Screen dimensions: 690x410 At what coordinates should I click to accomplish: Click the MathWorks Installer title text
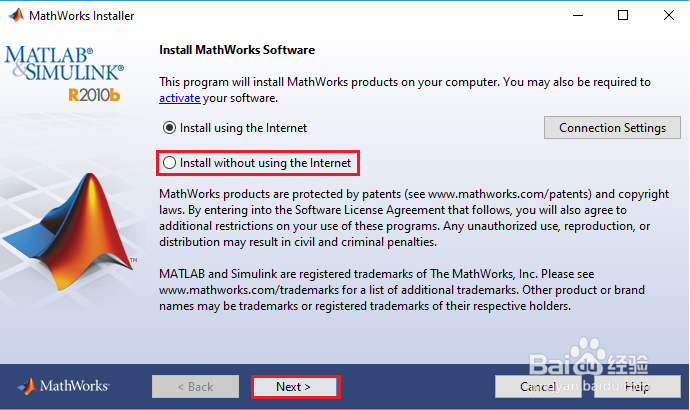82,16
